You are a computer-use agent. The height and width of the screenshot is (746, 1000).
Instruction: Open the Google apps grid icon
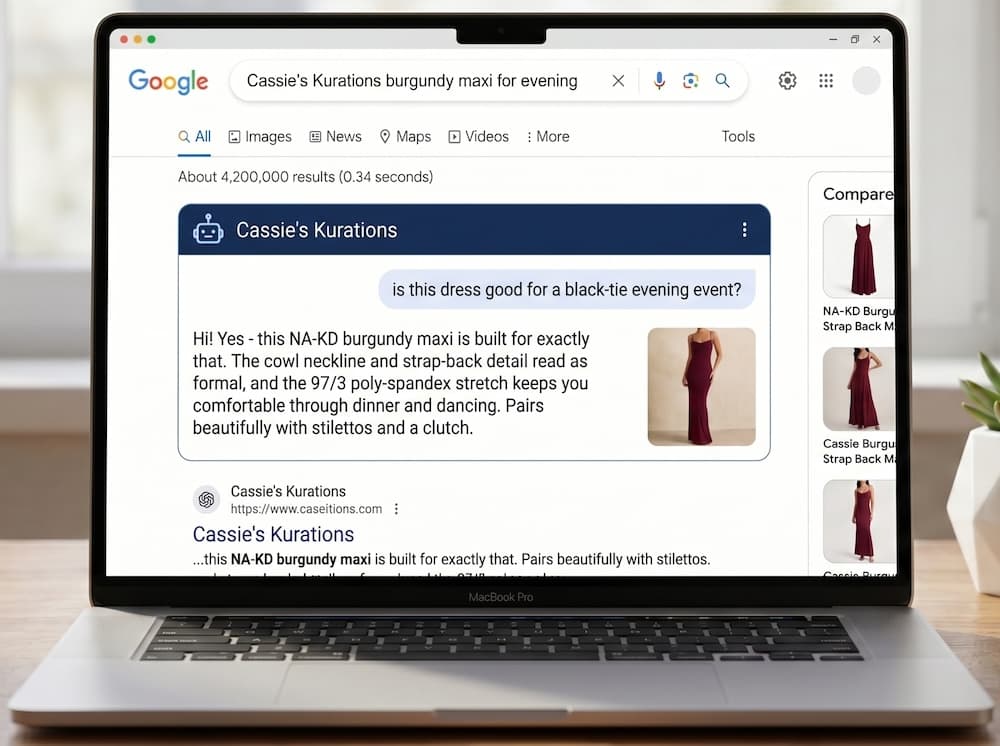click(x=826, y=80)
